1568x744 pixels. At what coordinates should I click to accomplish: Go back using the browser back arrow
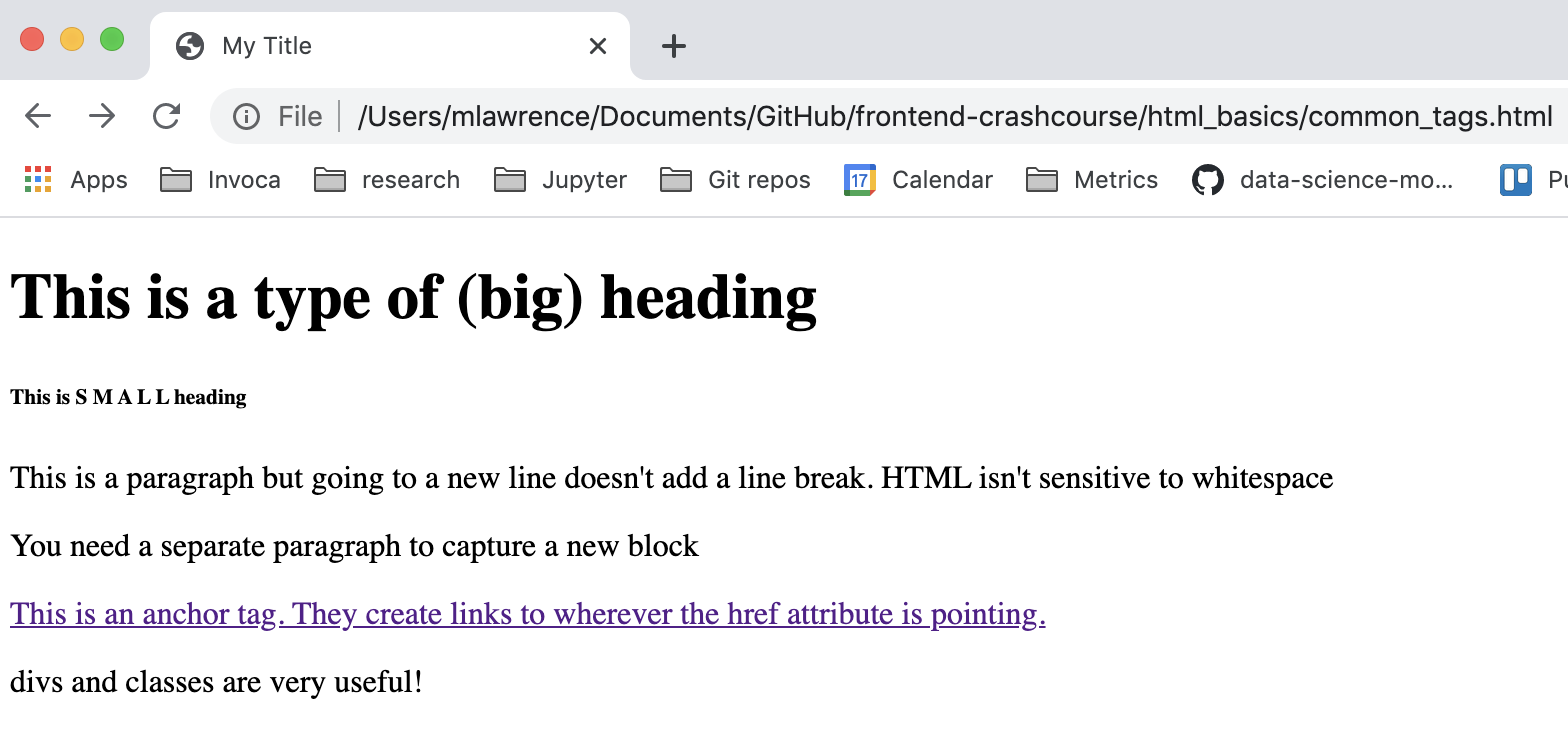pos(38,116)
